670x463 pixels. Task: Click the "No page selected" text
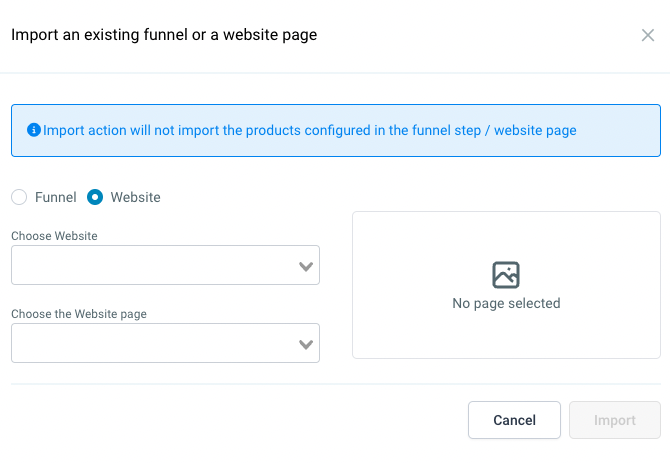coord(506,303)
